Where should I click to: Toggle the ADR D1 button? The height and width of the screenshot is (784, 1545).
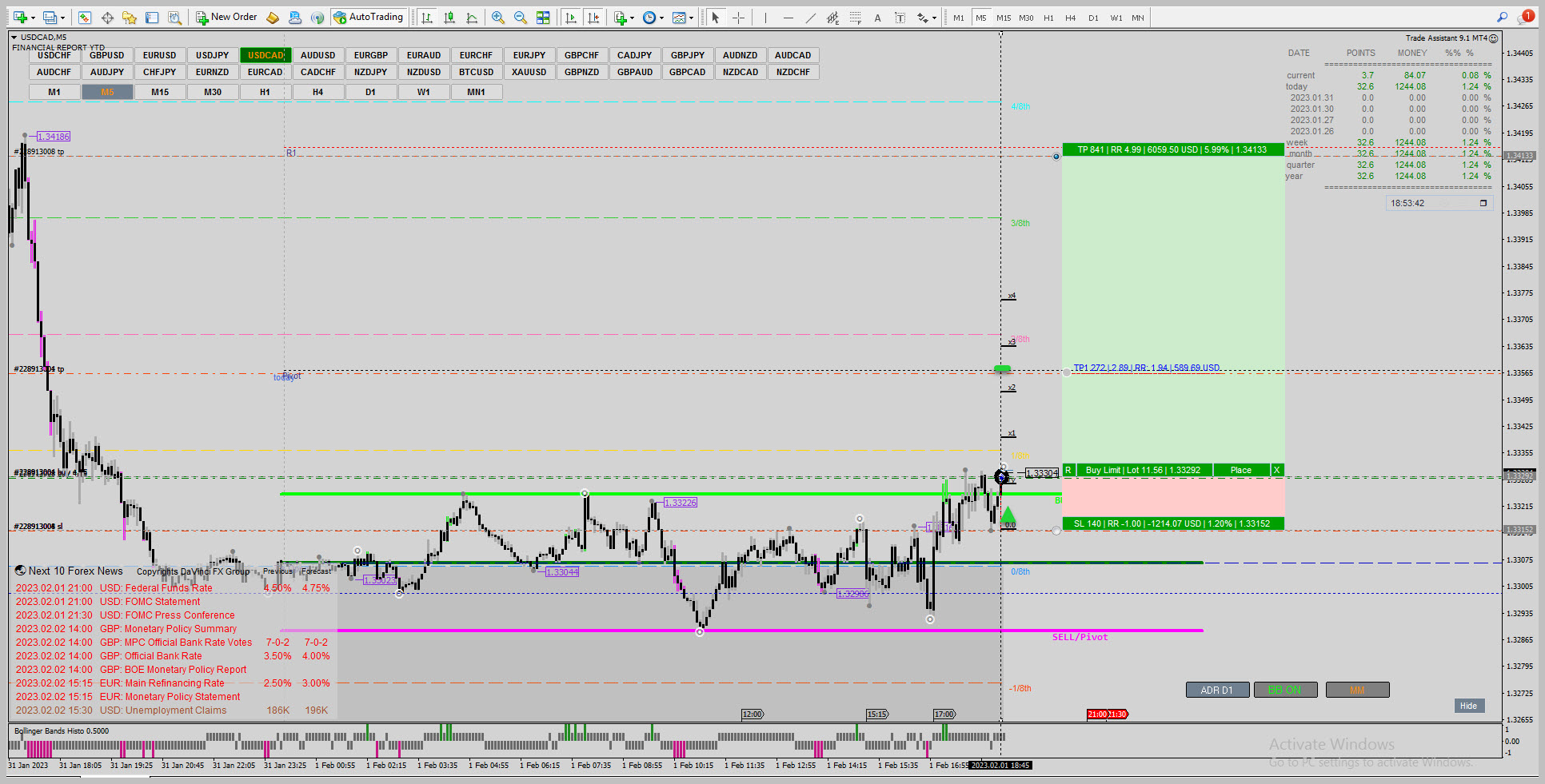pos(1217,690)
